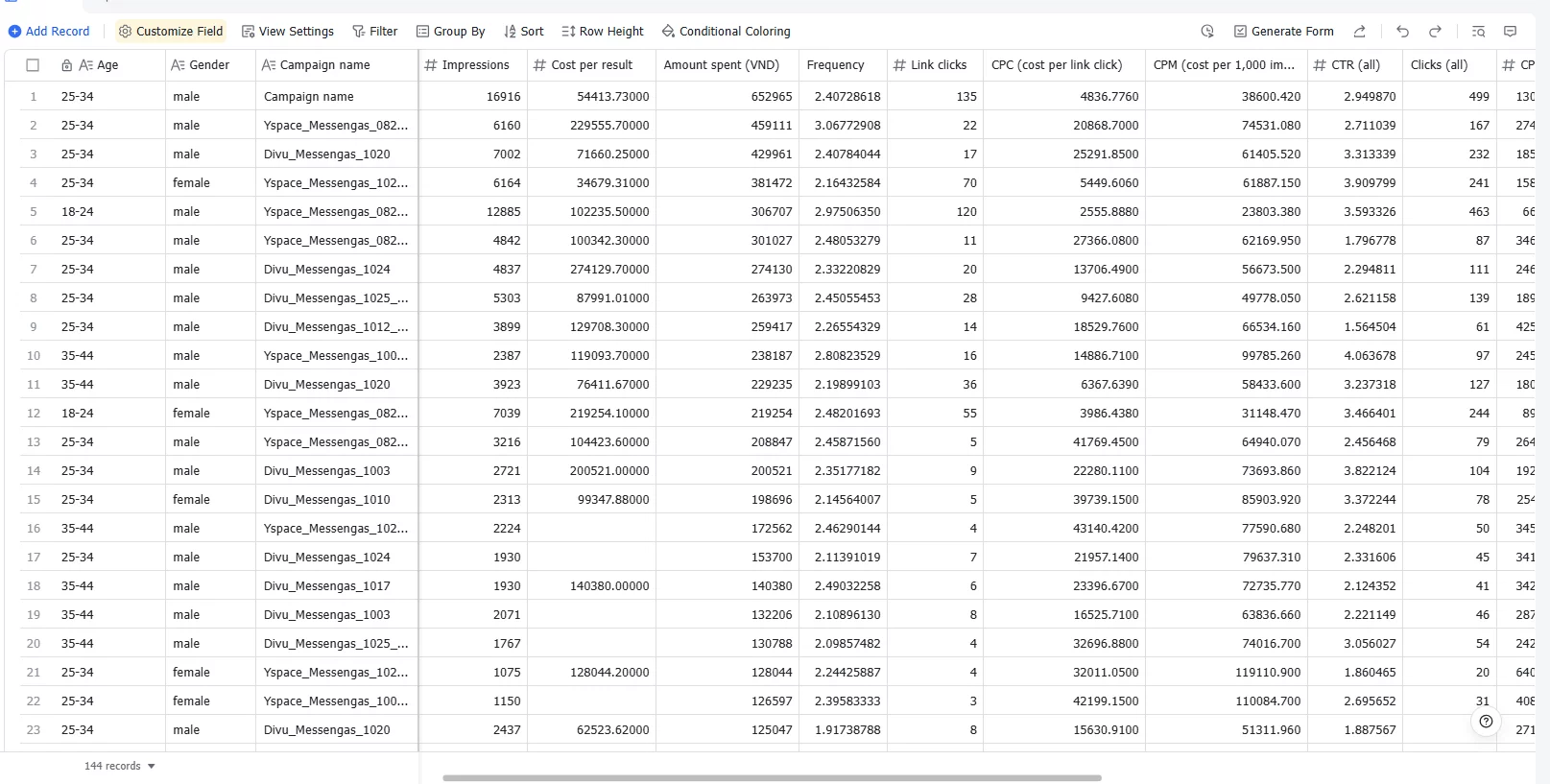
Task: Click Impressions cell 12885
Action: point(473,211)
